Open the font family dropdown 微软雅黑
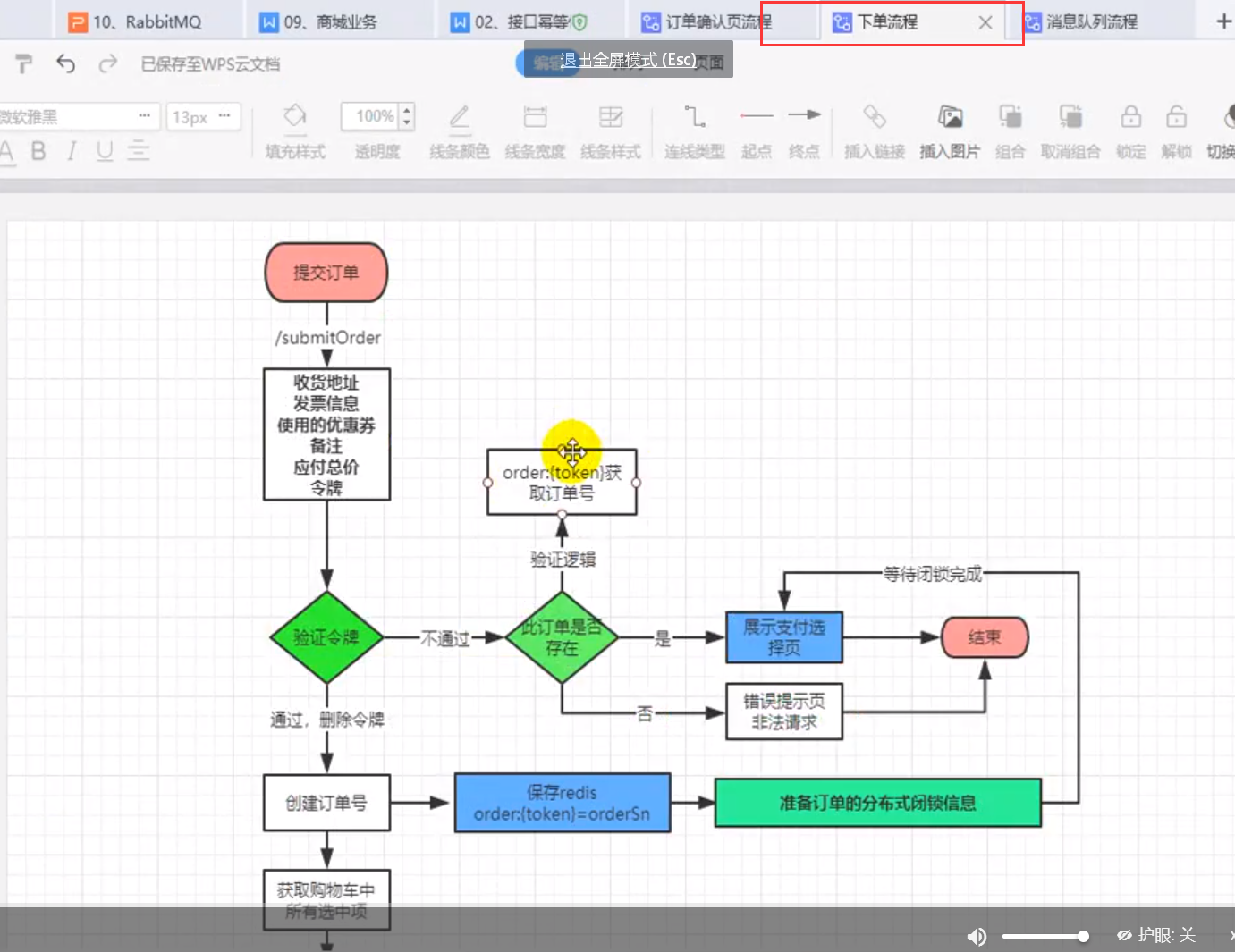 pyautogui.click(x=79, y=117)
